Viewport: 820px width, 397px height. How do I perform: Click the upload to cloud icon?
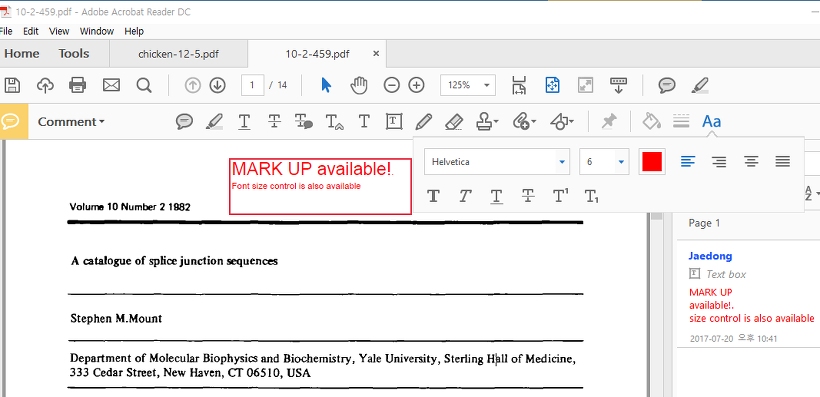[x=45, y=85]
